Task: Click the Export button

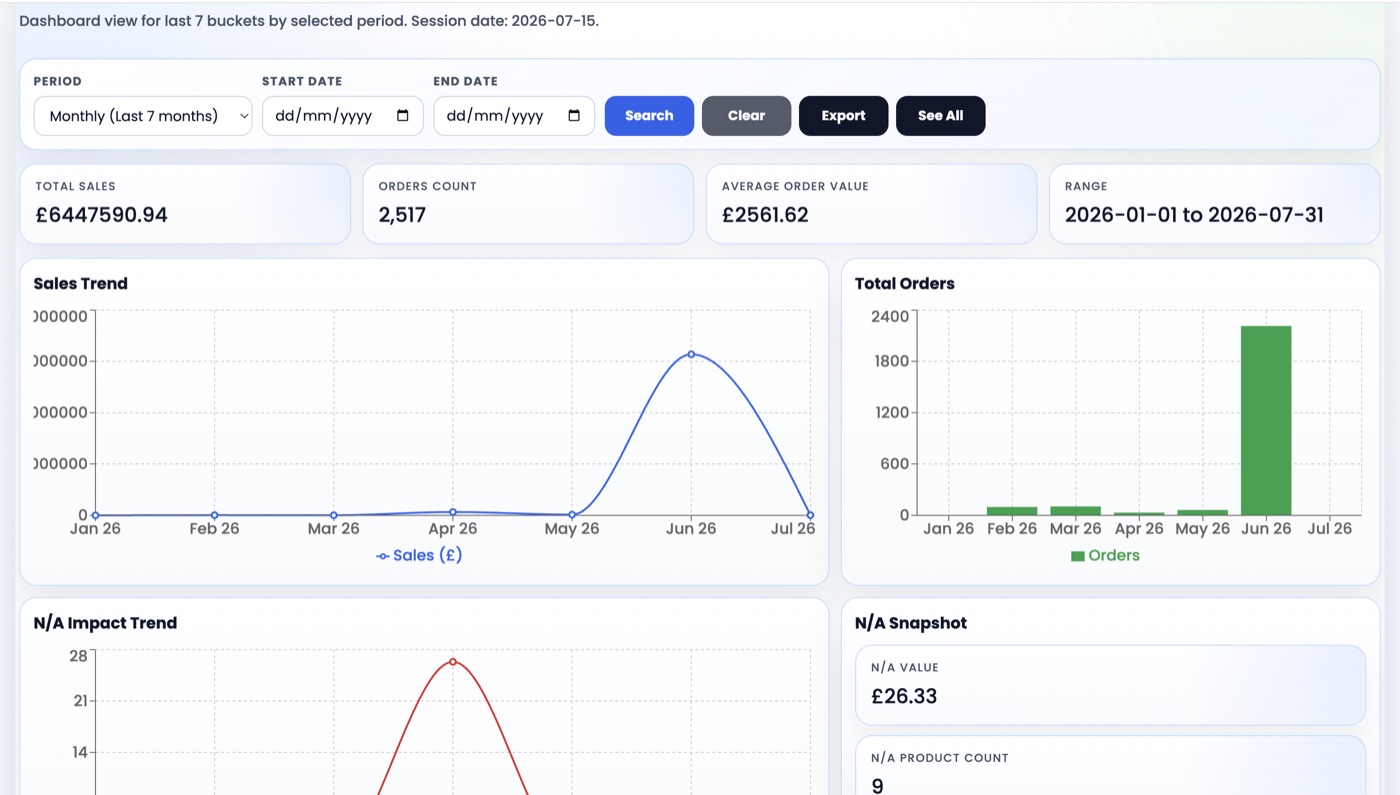Action: pyautogui.click(x=843, y=116)
